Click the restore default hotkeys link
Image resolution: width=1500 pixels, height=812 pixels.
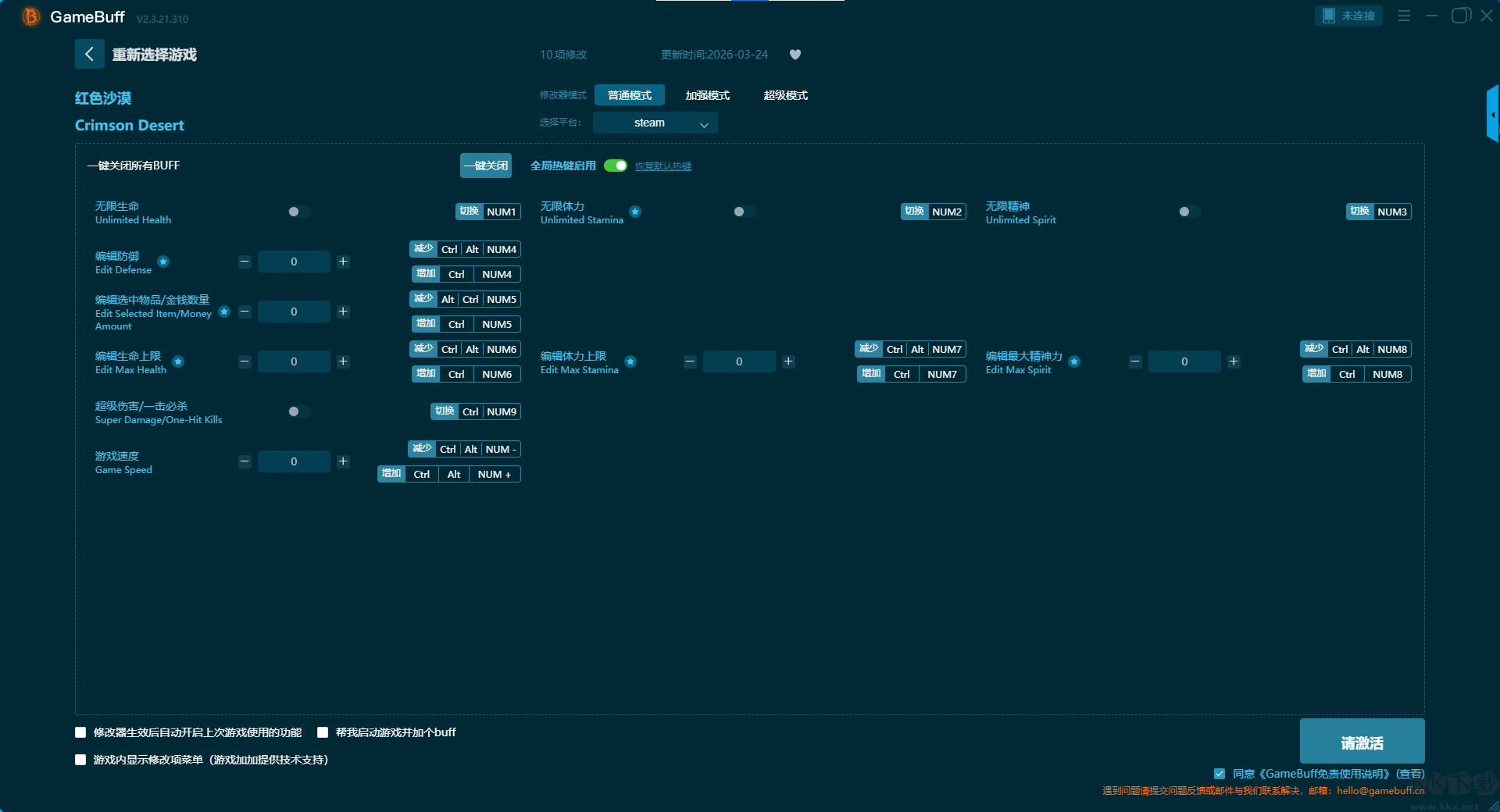coord(662,166)
